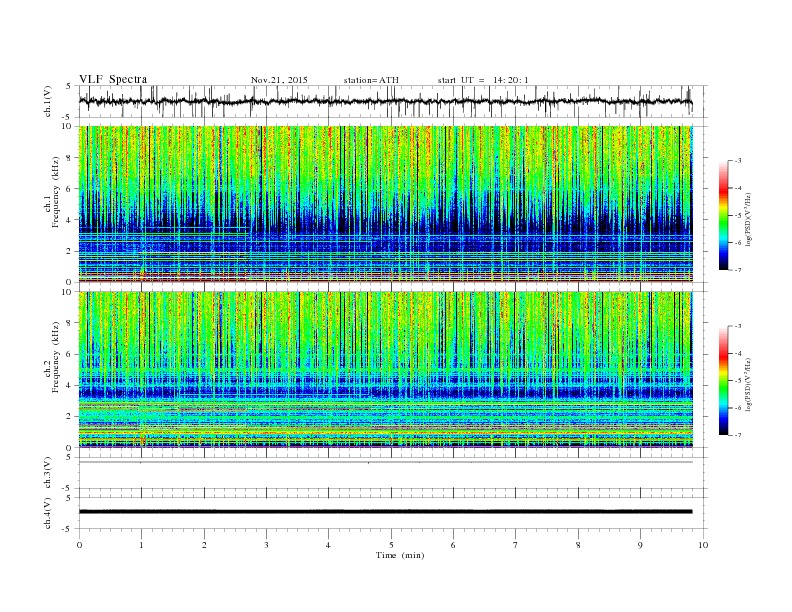
Task: Click time axis tick label "3"
Action: (x=266, y=545)
